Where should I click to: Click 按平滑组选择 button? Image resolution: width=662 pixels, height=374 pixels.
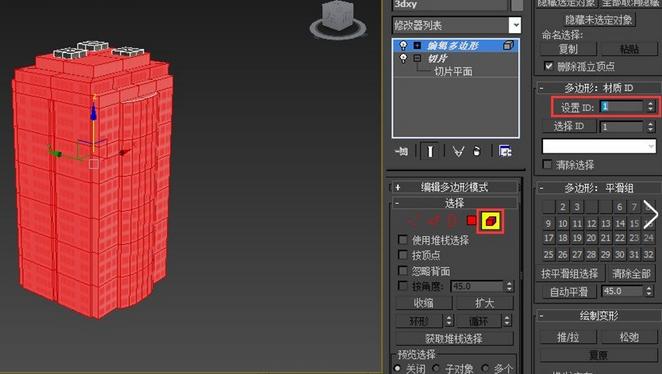[x=570, y=274]
